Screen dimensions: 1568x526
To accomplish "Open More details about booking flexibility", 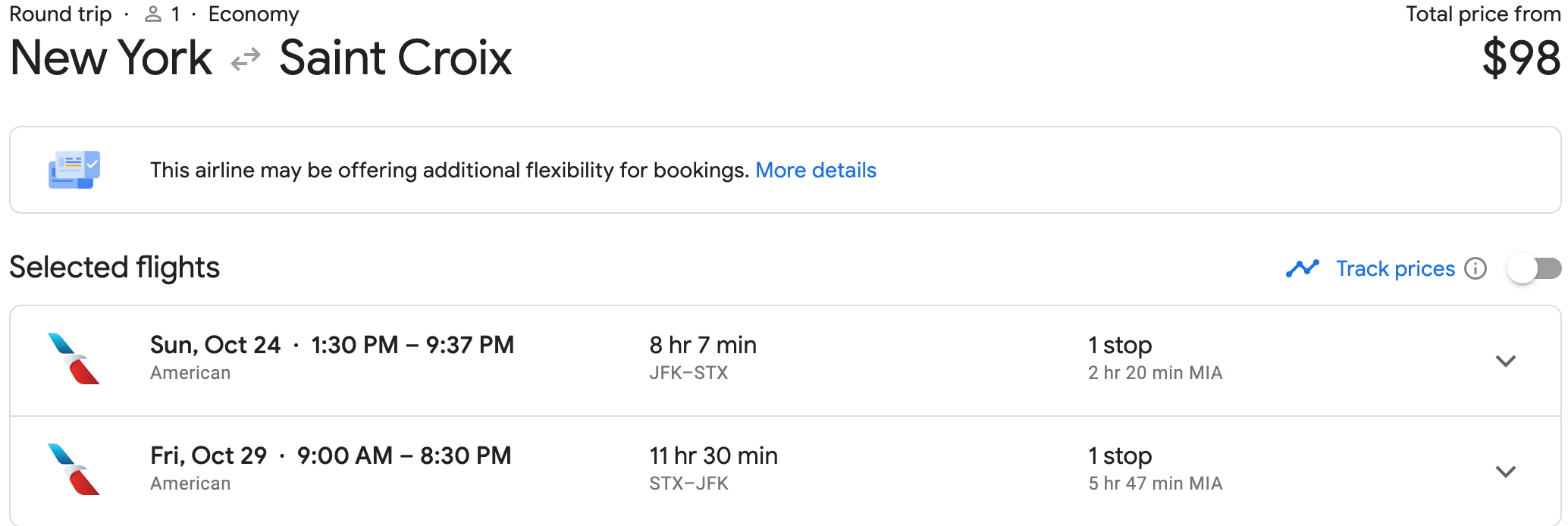I will 816,170.
